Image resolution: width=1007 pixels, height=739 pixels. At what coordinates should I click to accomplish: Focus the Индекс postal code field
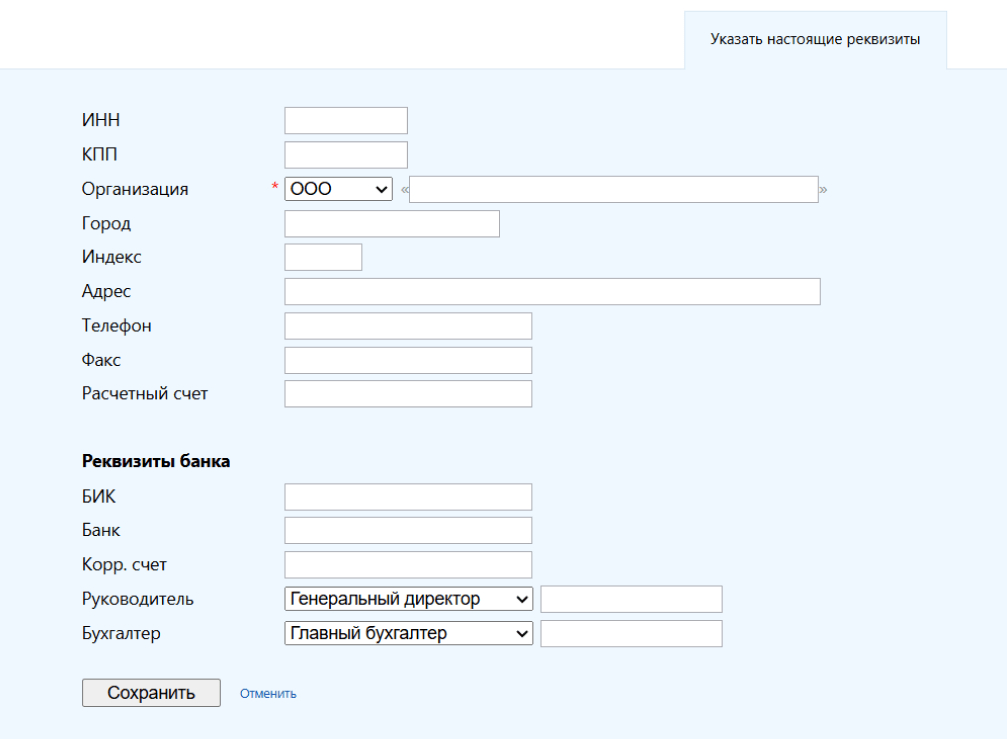click(323, 257)
